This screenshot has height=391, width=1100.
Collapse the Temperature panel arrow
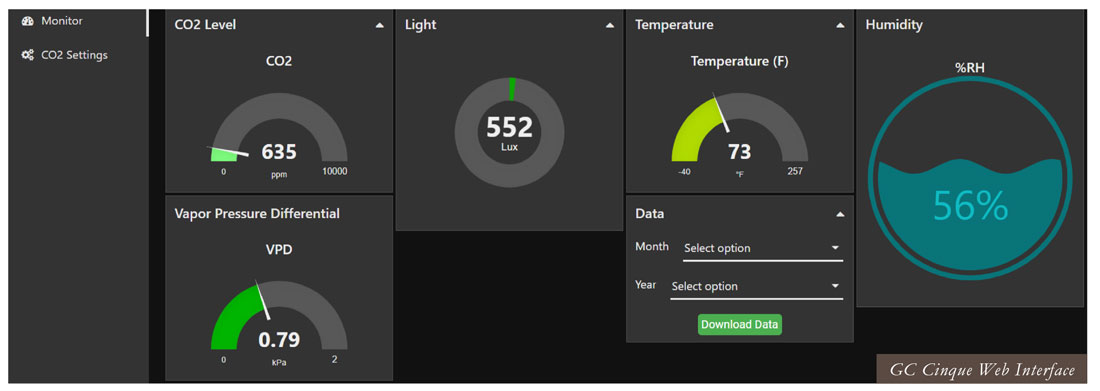pos(840,25)
